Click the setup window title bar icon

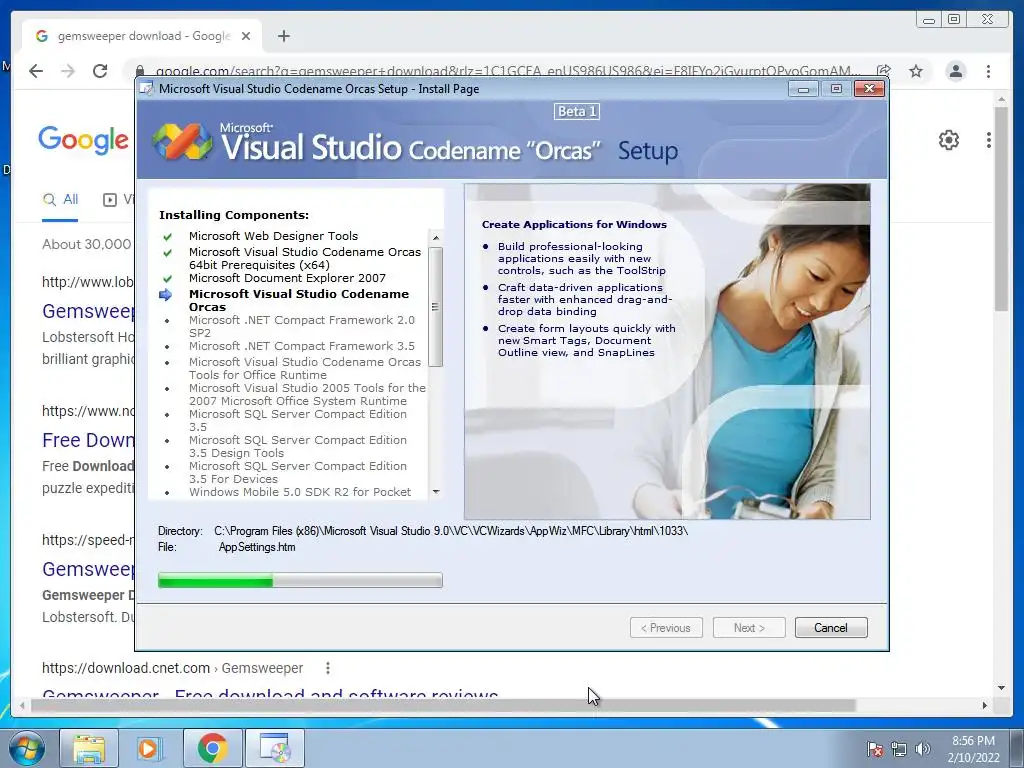pos(147,89)
